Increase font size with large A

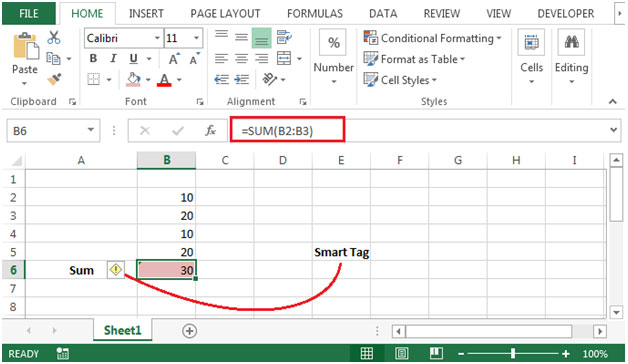[x=174, y=59]
